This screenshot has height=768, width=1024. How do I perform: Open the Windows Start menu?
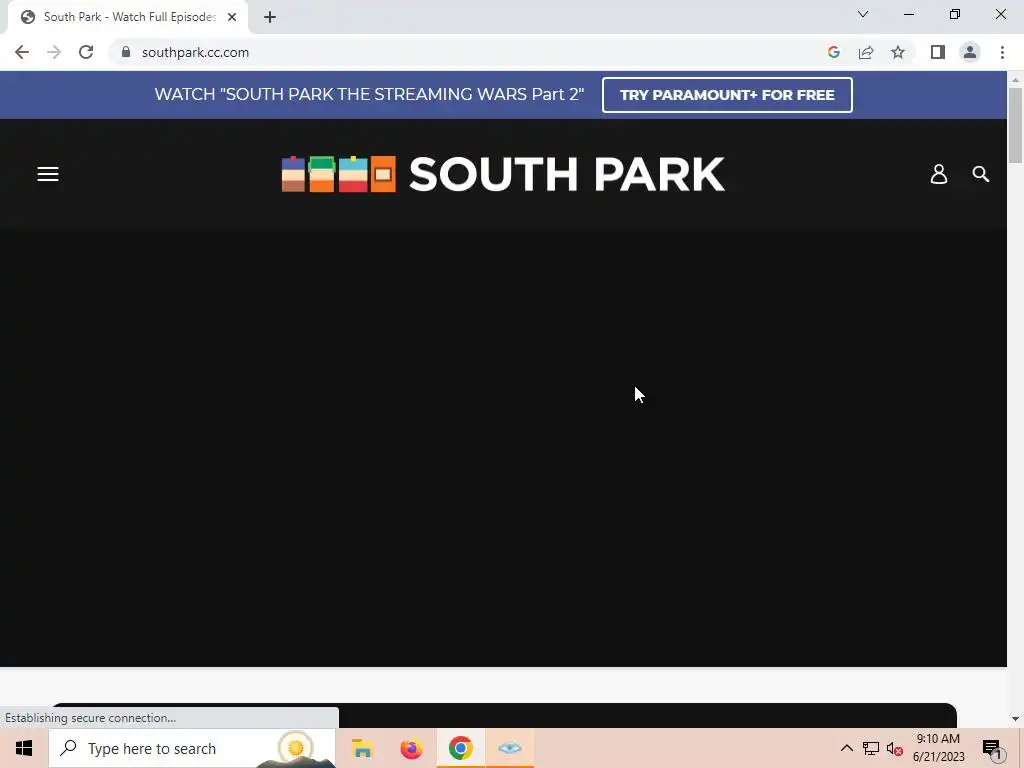pos(24,748)
